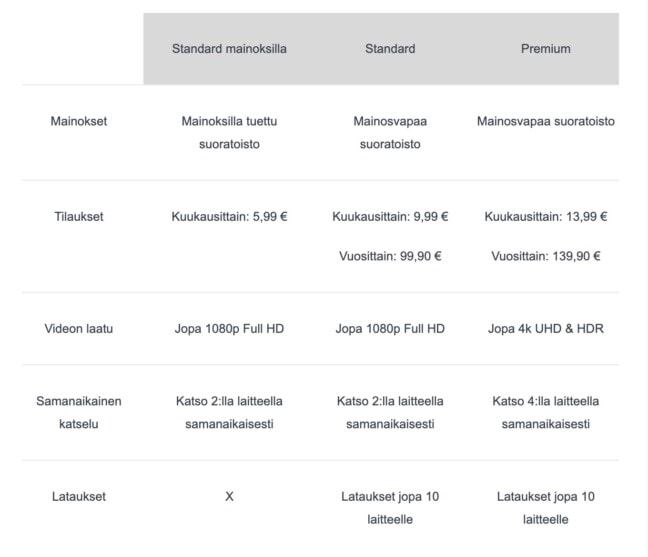Click the Jopa 4k UHD & HDR cell
648x557 pixels.
click(x=546, y=328)
